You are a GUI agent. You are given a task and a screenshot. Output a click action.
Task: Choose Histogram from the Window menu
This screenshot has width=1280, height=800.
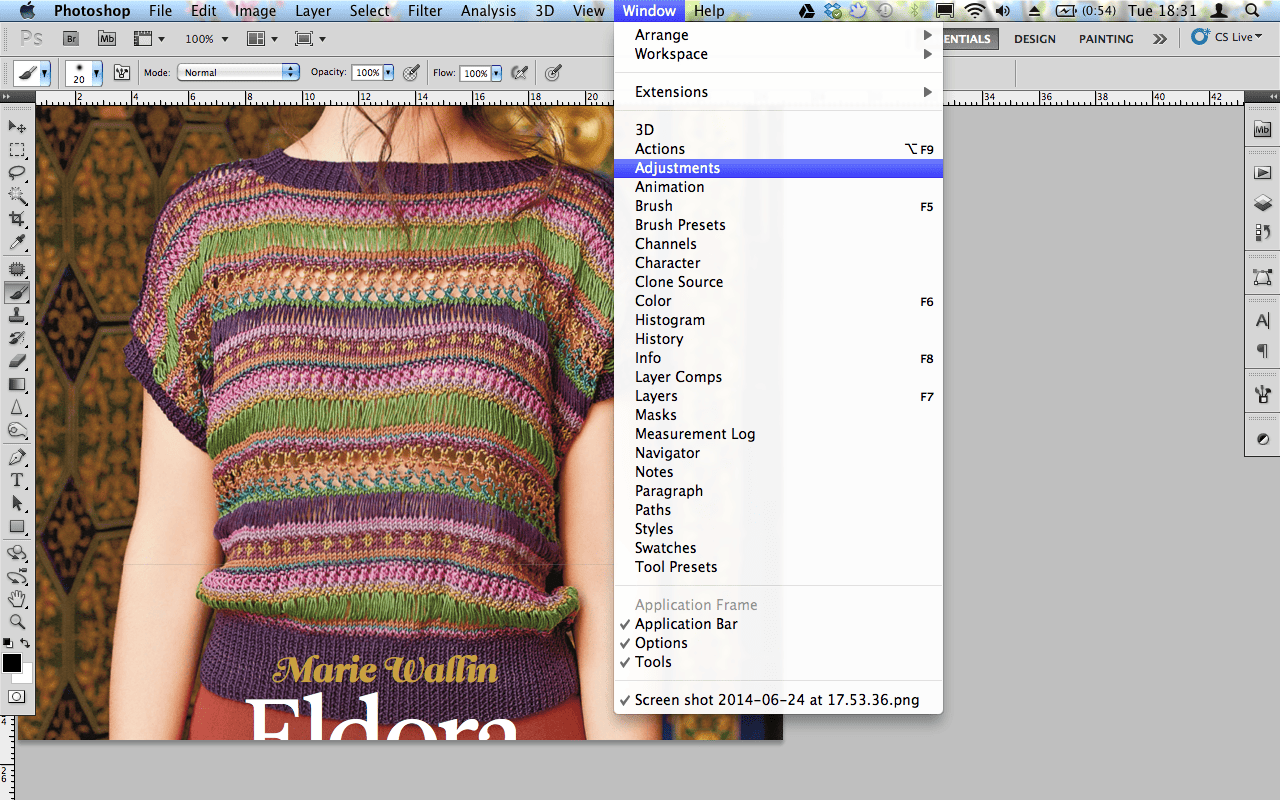[x=778, y=320]
